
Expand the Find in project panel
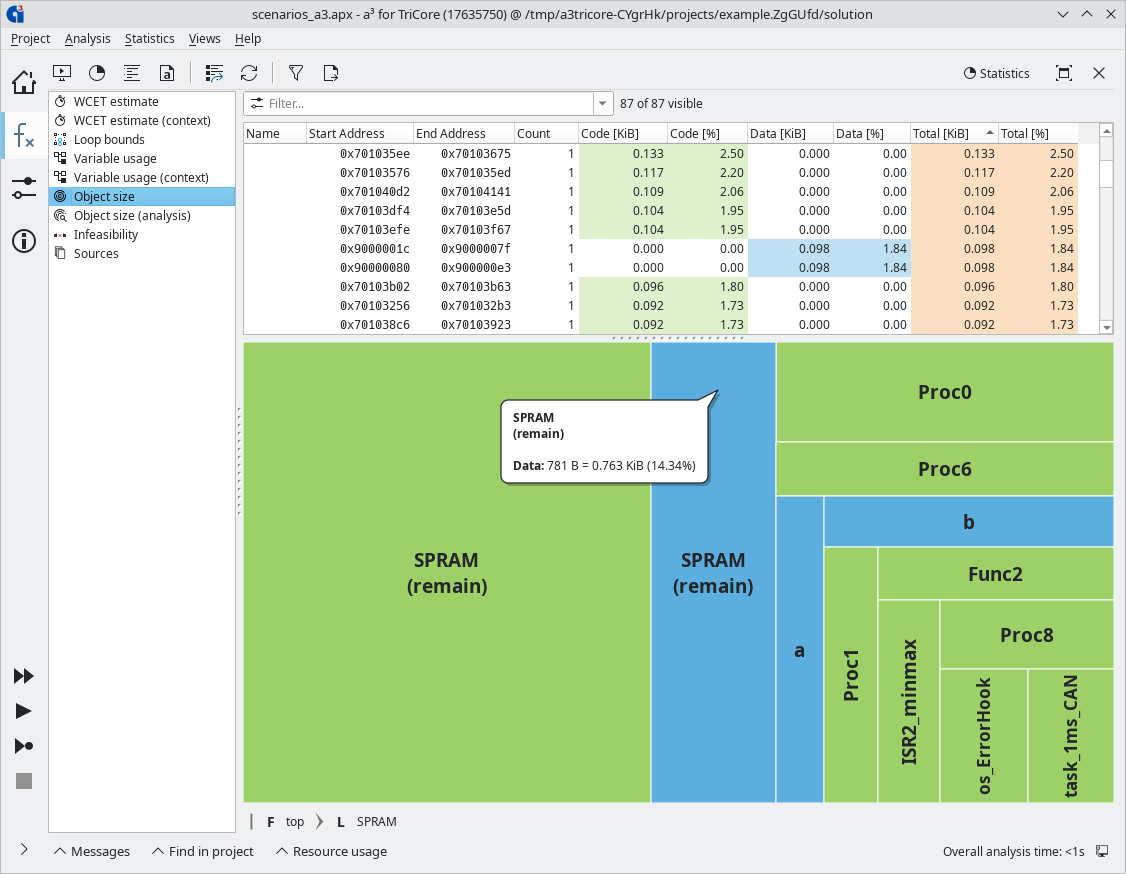pos(203,851)
